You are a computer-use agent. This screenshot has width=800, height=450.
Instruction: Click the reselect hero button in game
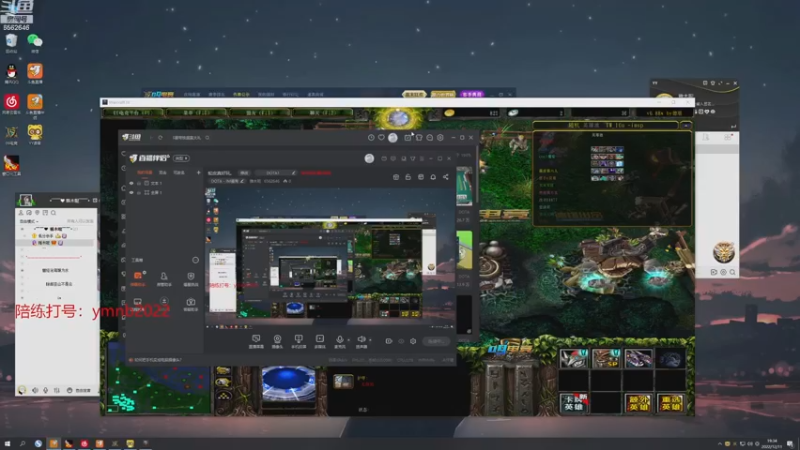click(x=670, y=403)
